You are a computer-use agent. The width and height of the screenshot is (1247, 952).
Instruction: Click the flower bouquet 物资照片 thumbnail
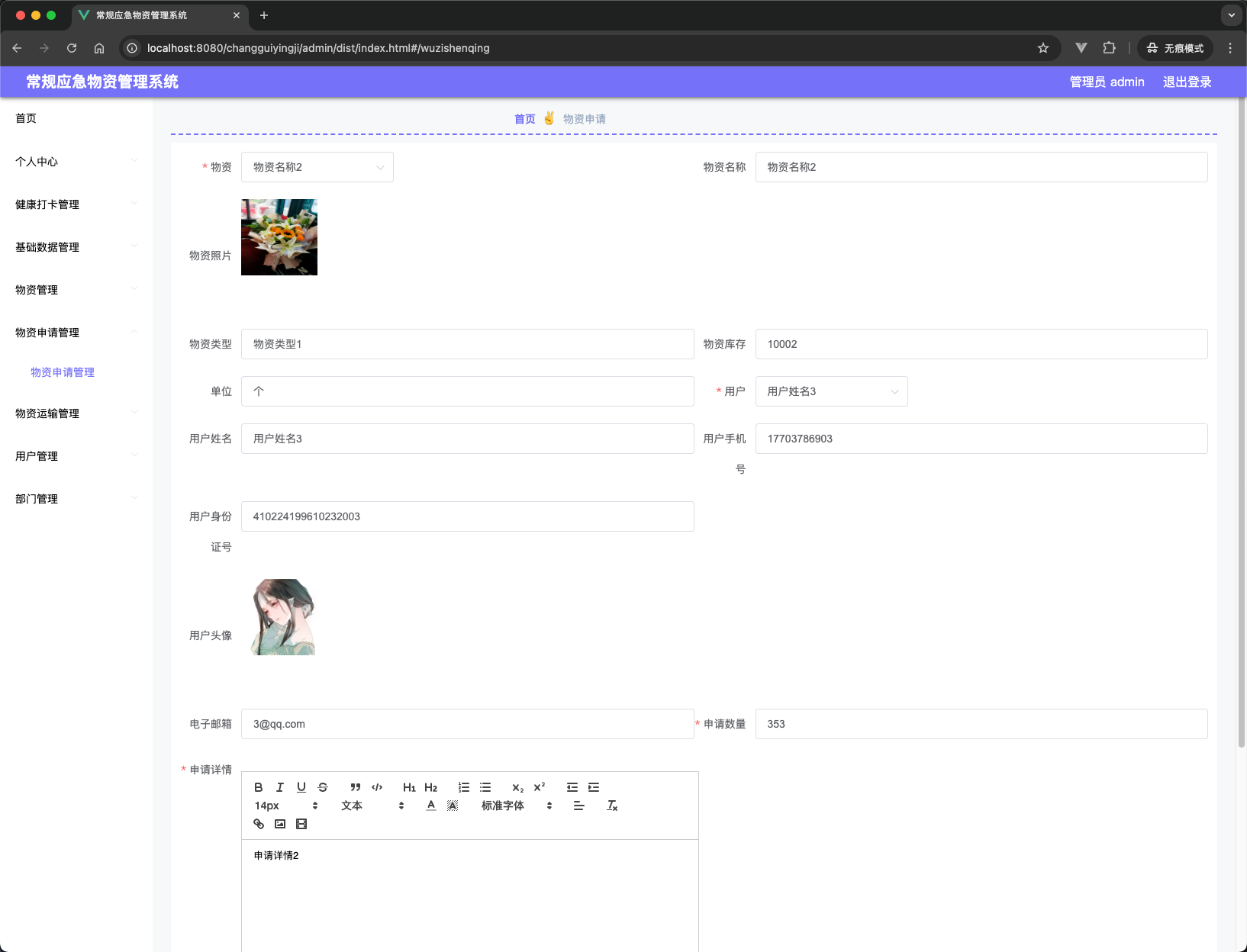coord(279,237)
